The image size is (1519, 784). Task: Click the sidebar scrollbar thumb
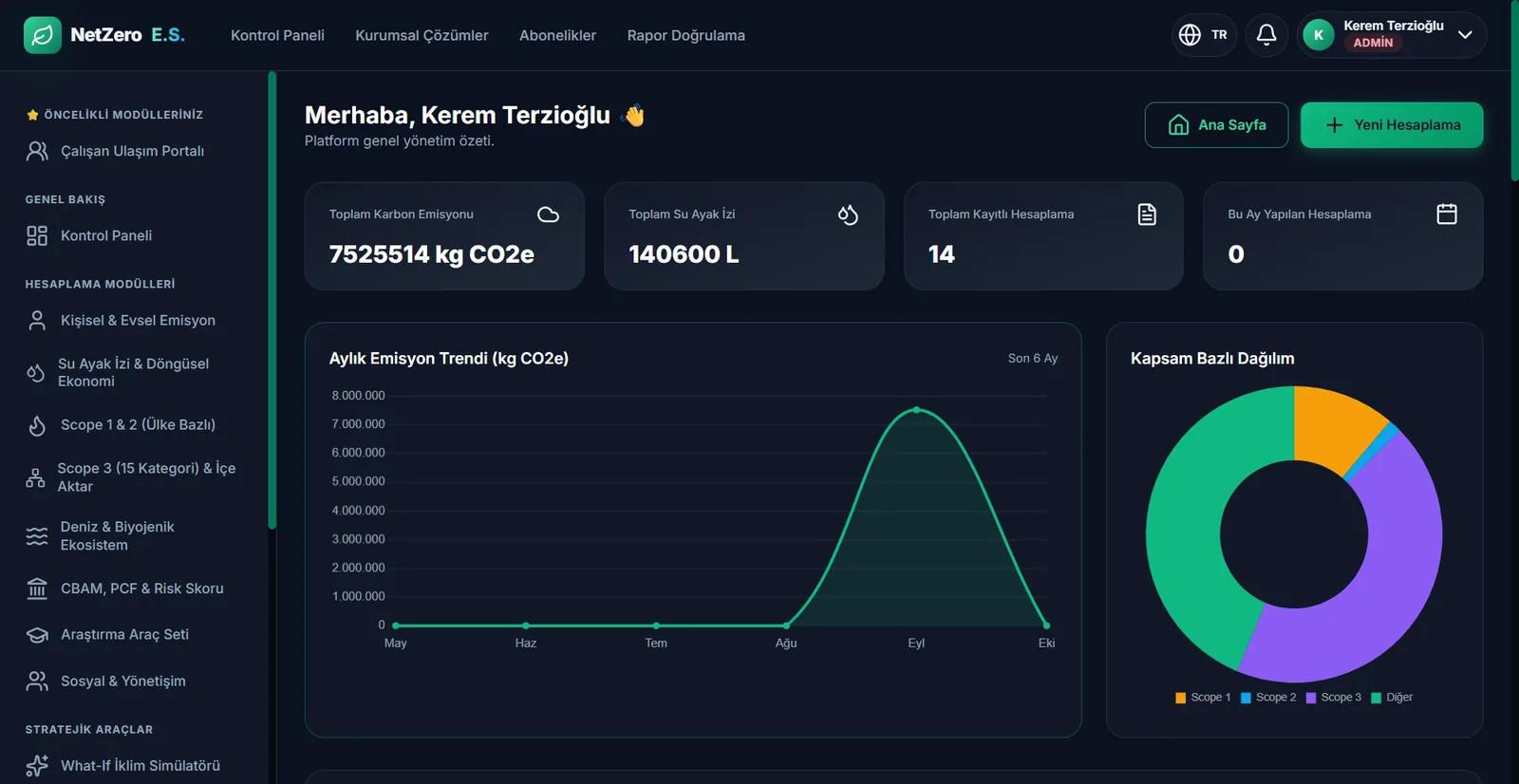coord(272,300)
